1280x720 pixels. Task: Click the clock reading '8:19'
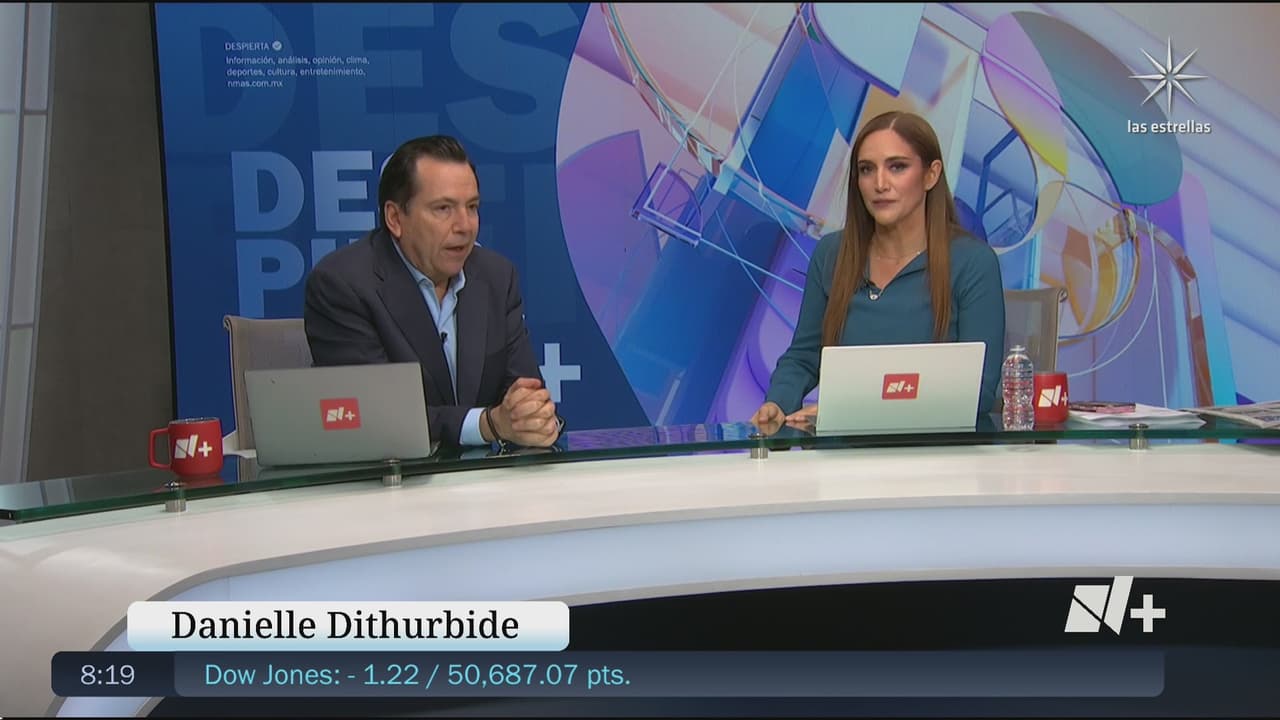pyautogui.click(x=107, y=675)
